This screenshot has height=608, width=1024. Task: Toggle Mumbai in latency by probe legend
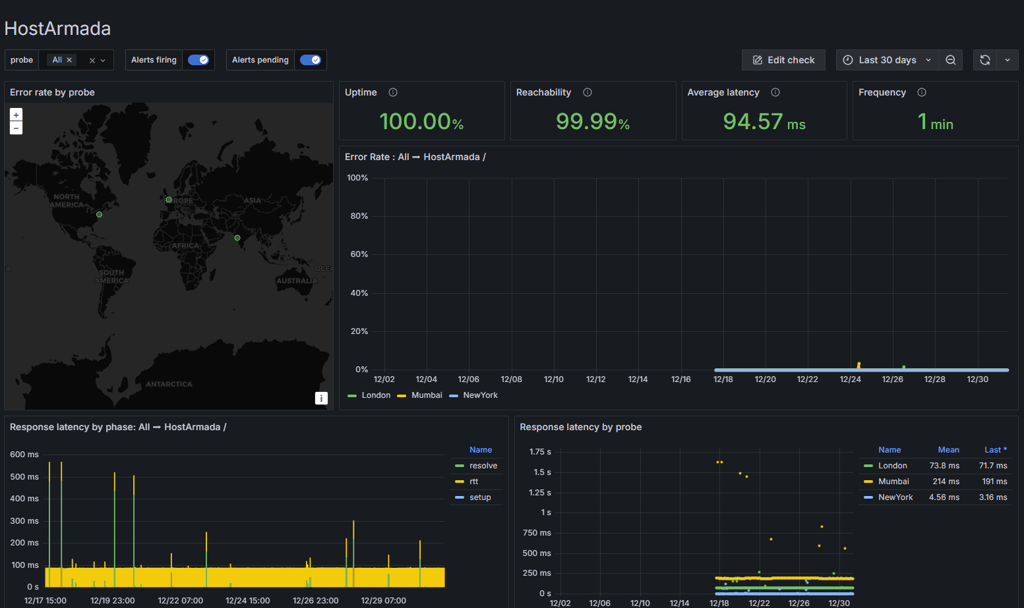click(x=893, y=481)
